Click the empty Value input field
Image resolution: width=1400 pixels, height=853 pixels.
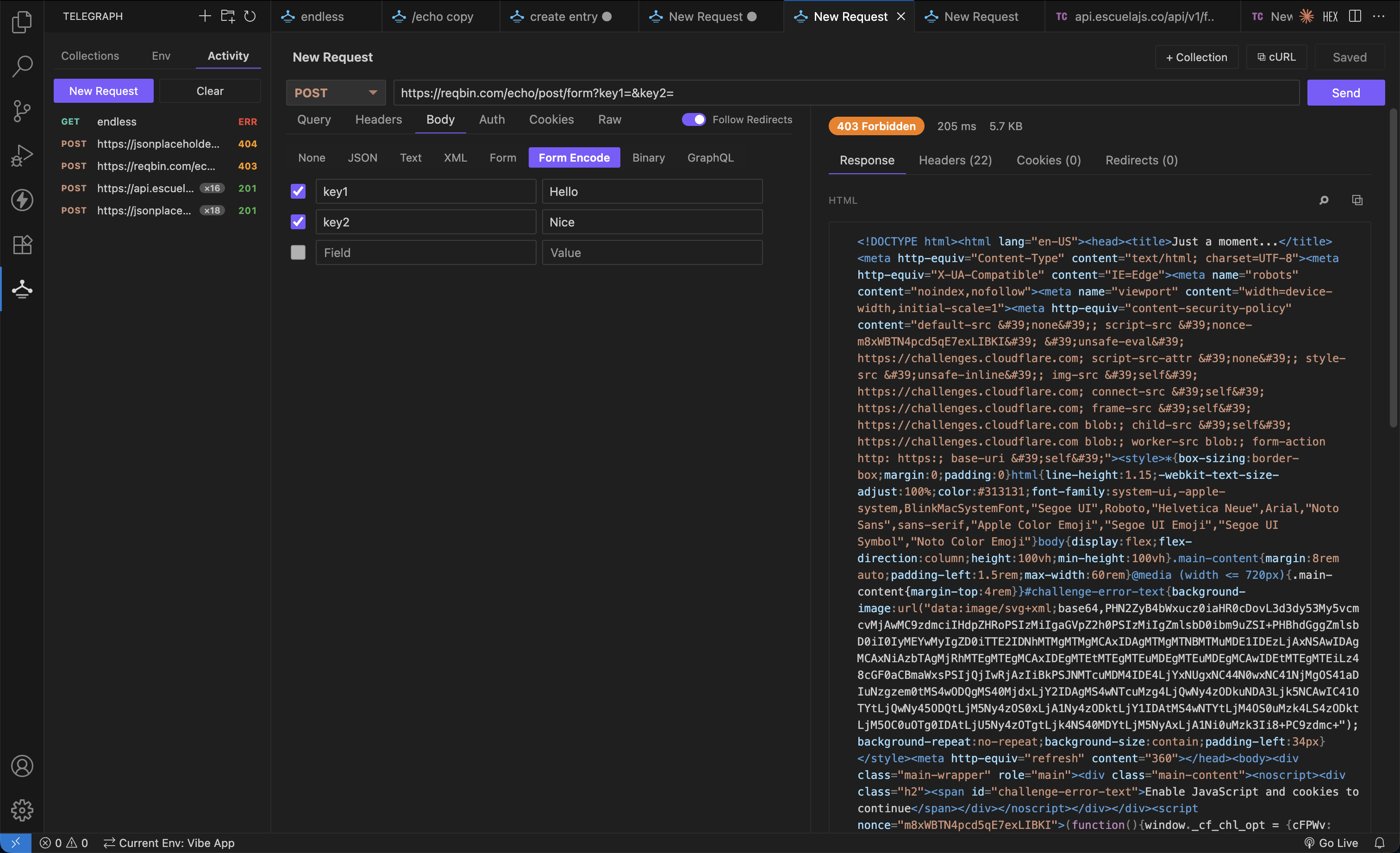coord(652,252)
